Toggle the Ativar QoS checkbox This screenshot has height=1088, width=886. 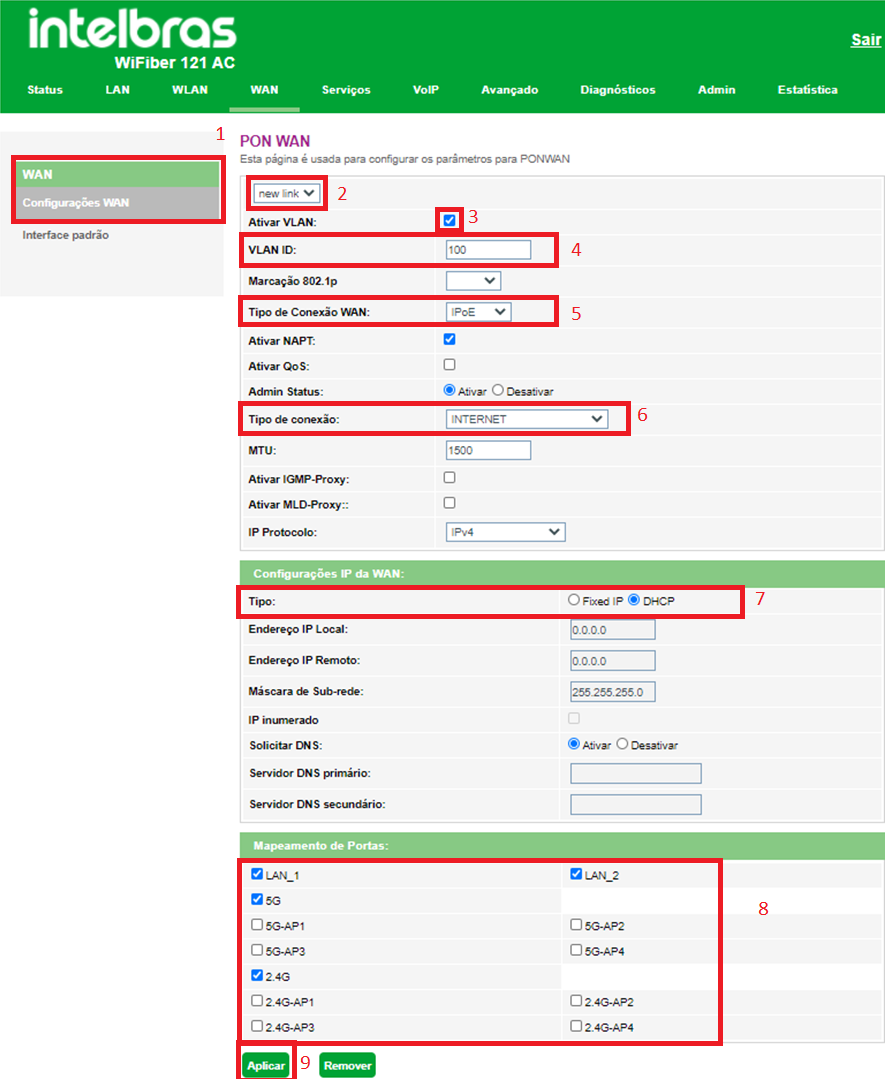pyautogui.click(x=450, y=365)
